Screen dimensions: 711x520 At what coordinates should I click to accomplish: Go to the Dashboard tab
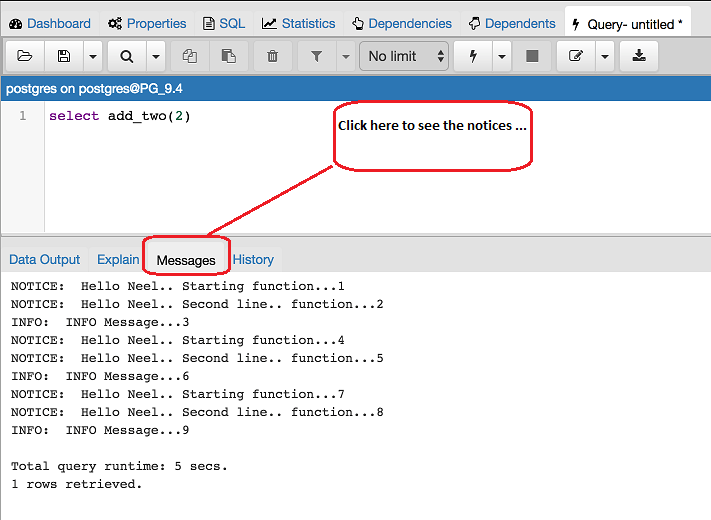tap(50, 23)
